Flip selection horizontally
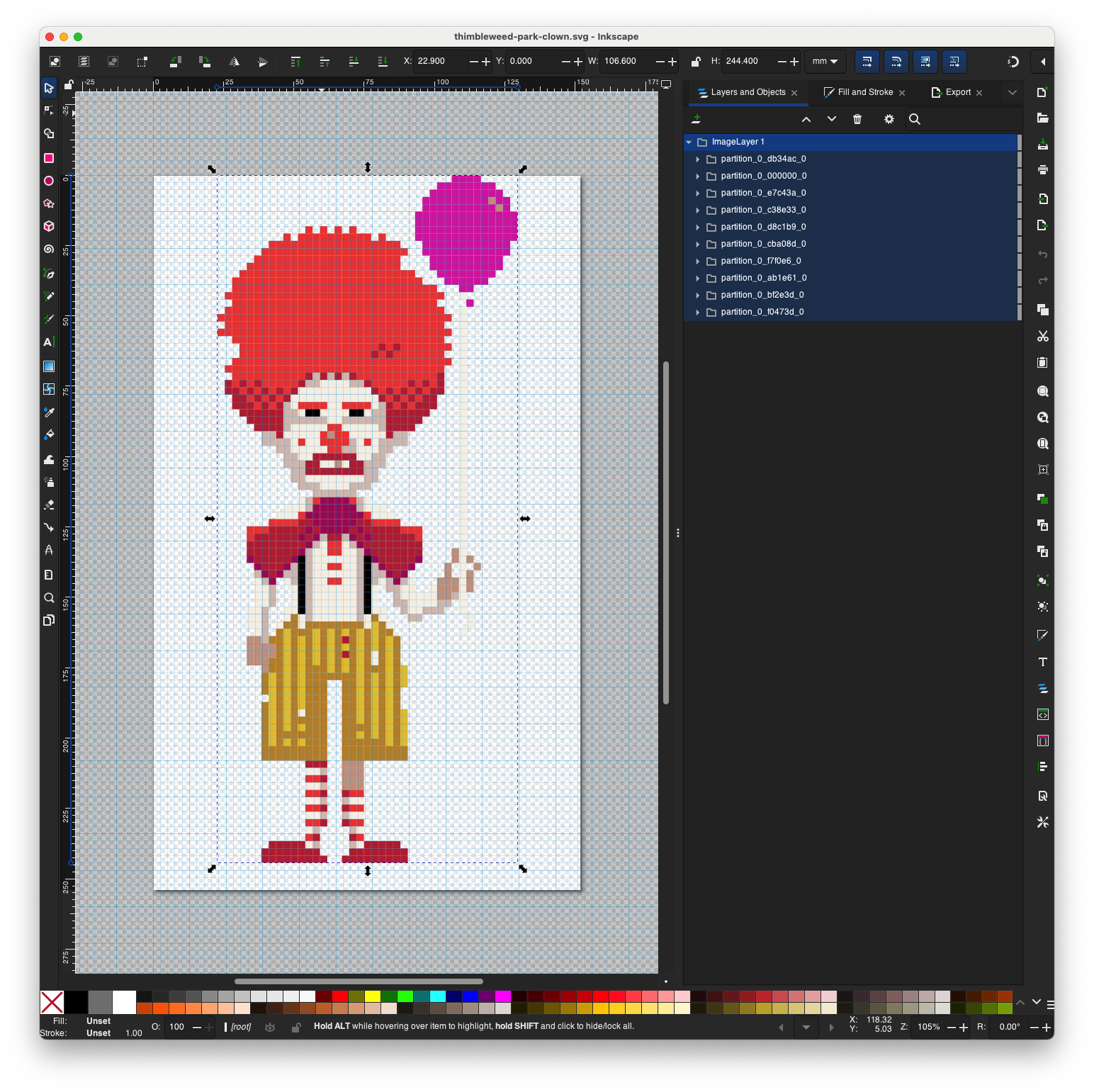The image size is (1094, 1092). pyautogui.click(x=234, y=62)
